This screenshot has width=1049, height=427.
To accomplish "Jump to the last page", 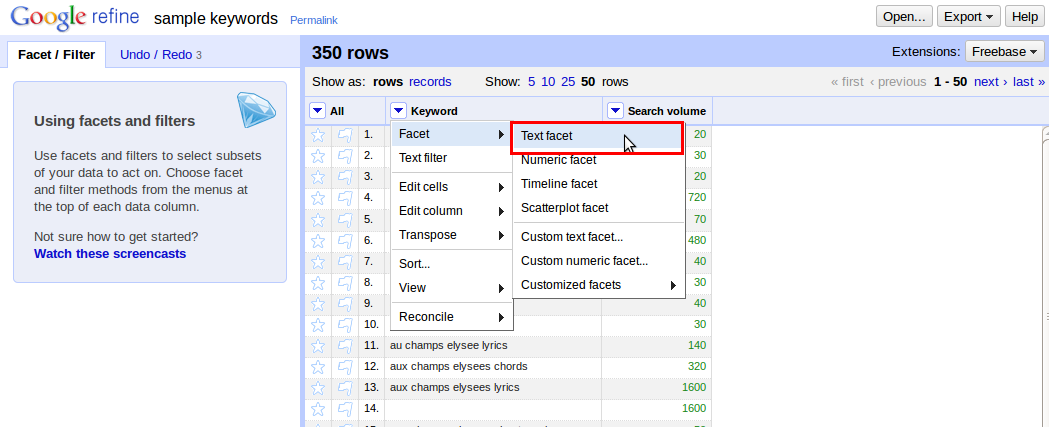I will coord(1029,82).
